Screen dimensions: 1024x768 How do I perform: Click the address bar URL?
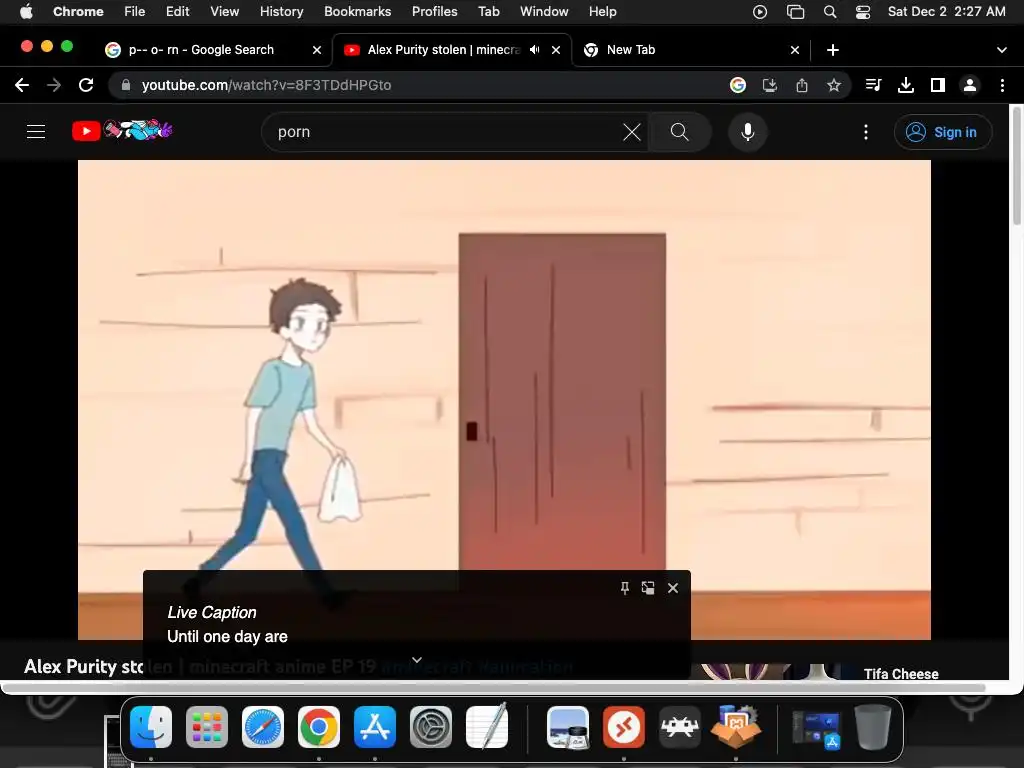click(266, 85)
